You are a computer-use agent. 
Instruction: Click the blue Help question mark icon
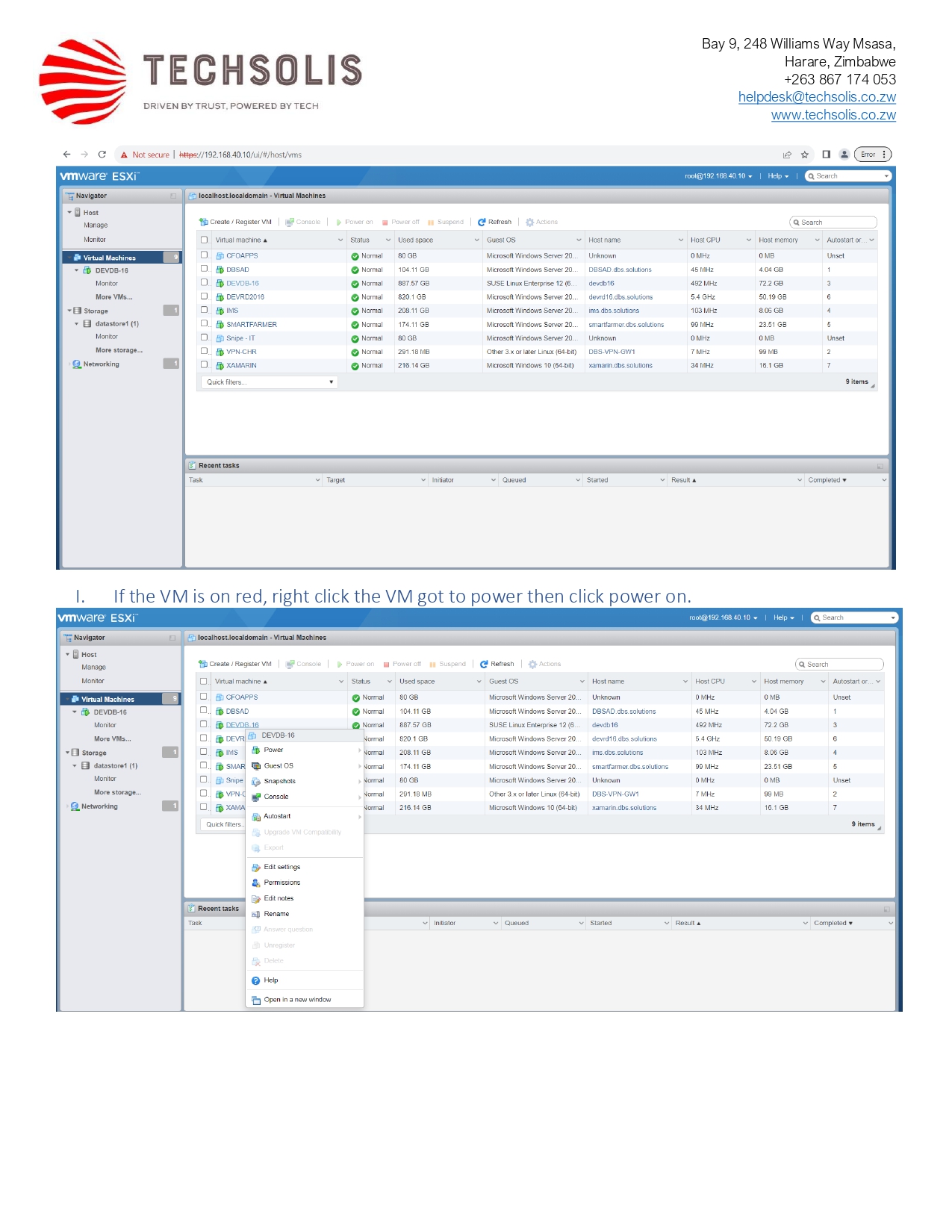point(256,981)
